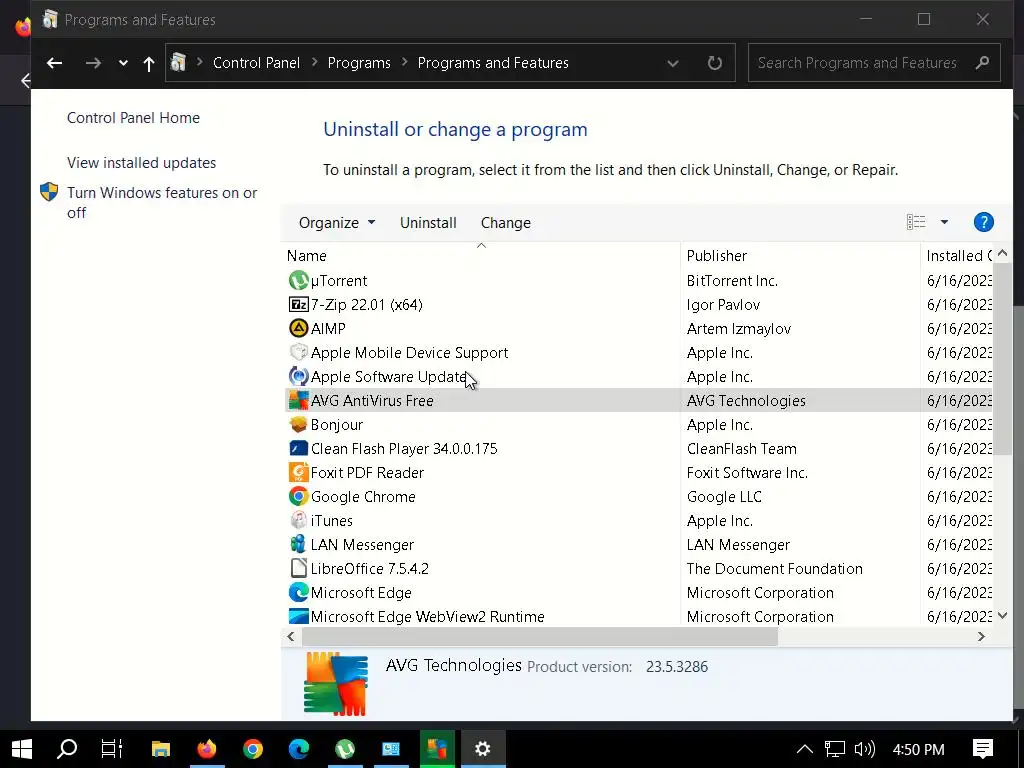Open Action Center notifications icon
The image size is (1024, 768).
[x=983, y=749]
